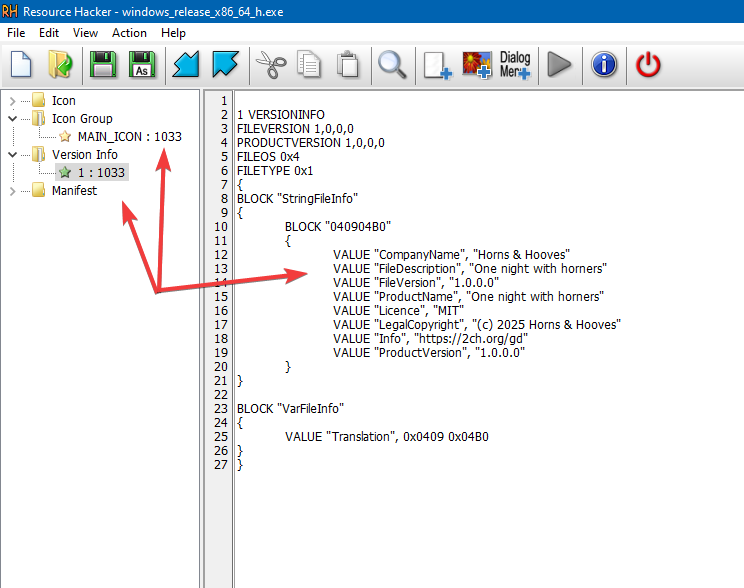Click the blue information icon

604,66
